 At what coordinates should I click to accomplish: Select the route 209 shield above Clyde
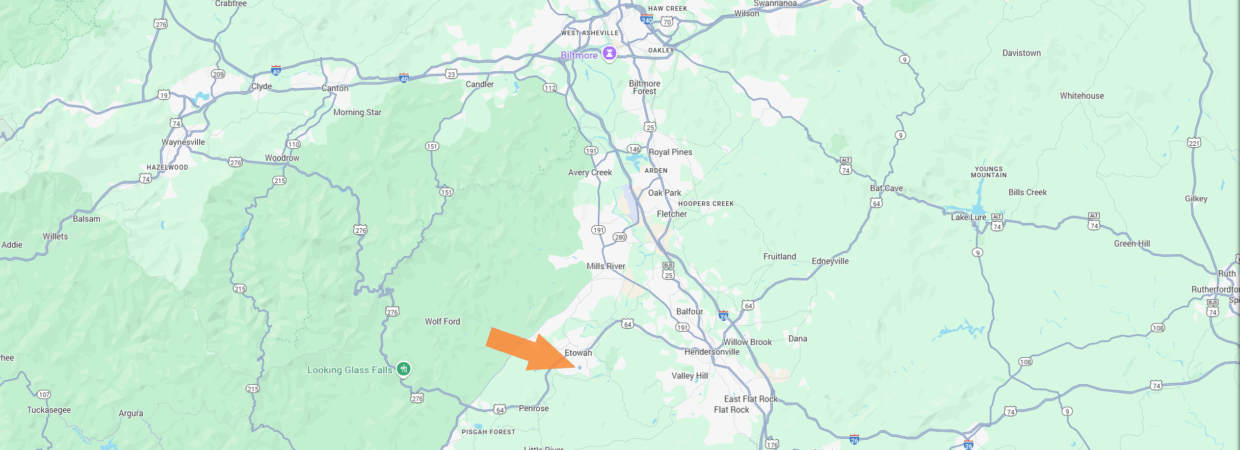pos(218,74)
